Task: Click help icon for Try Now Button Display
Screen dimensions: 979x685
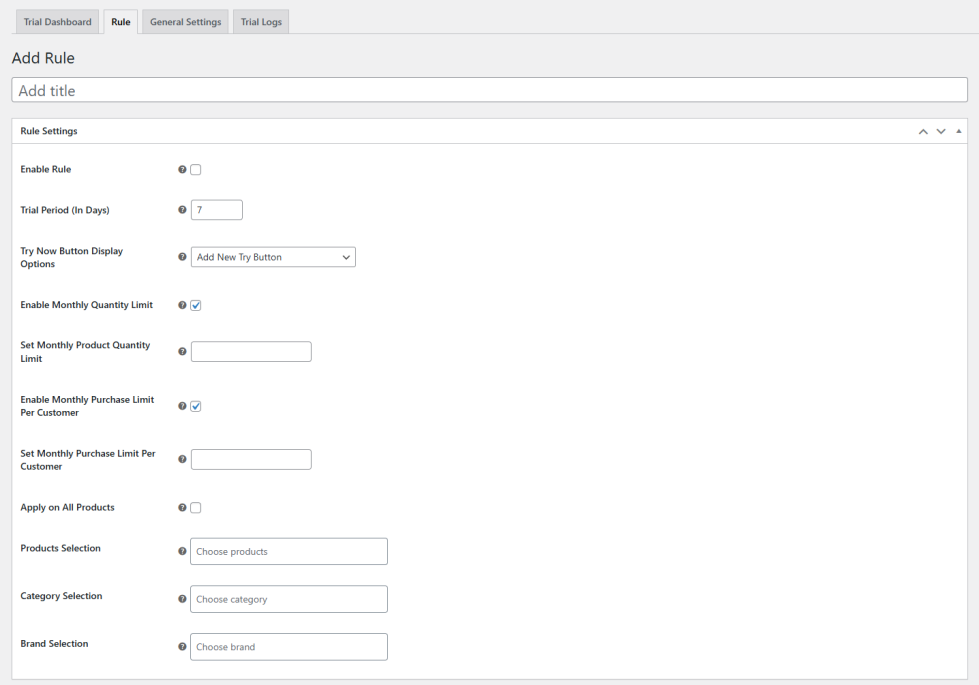Action: click(182, 257)
